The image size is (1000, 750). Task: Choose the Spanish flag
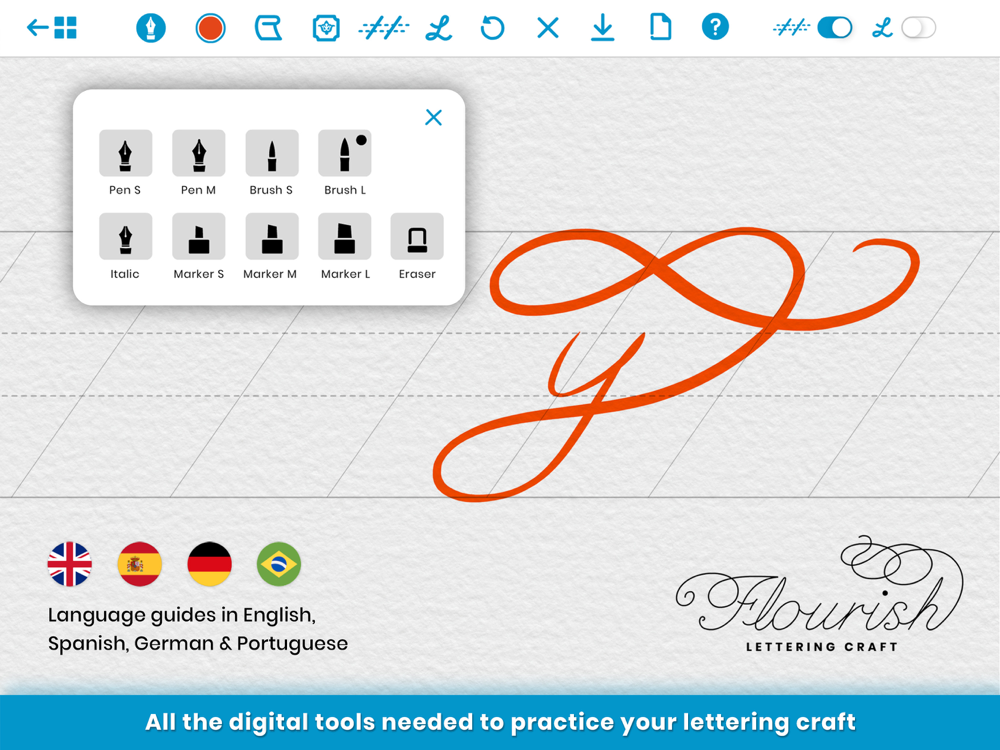140,564
